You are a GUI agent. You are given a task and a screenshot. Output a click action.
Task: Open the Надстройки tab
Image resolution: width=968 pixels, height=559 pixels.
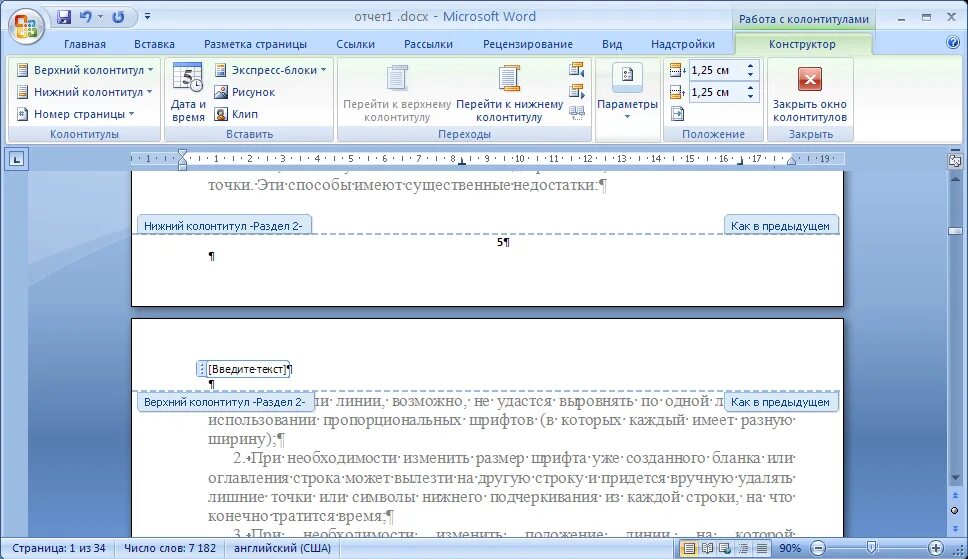point(682,44)
